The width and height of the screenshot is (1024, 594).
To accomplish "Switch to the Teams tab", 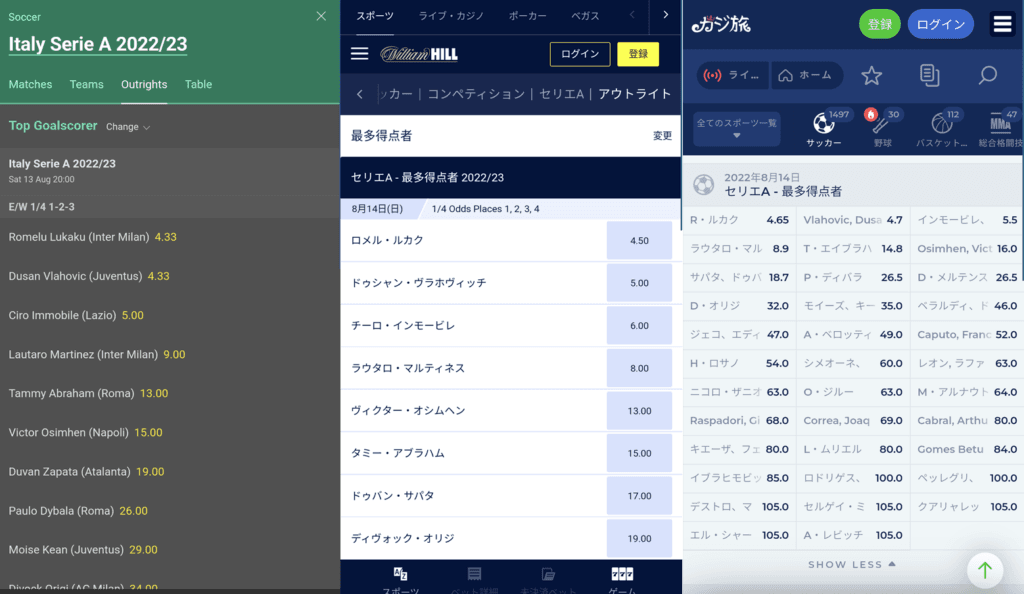I will (x=86, y=84).
